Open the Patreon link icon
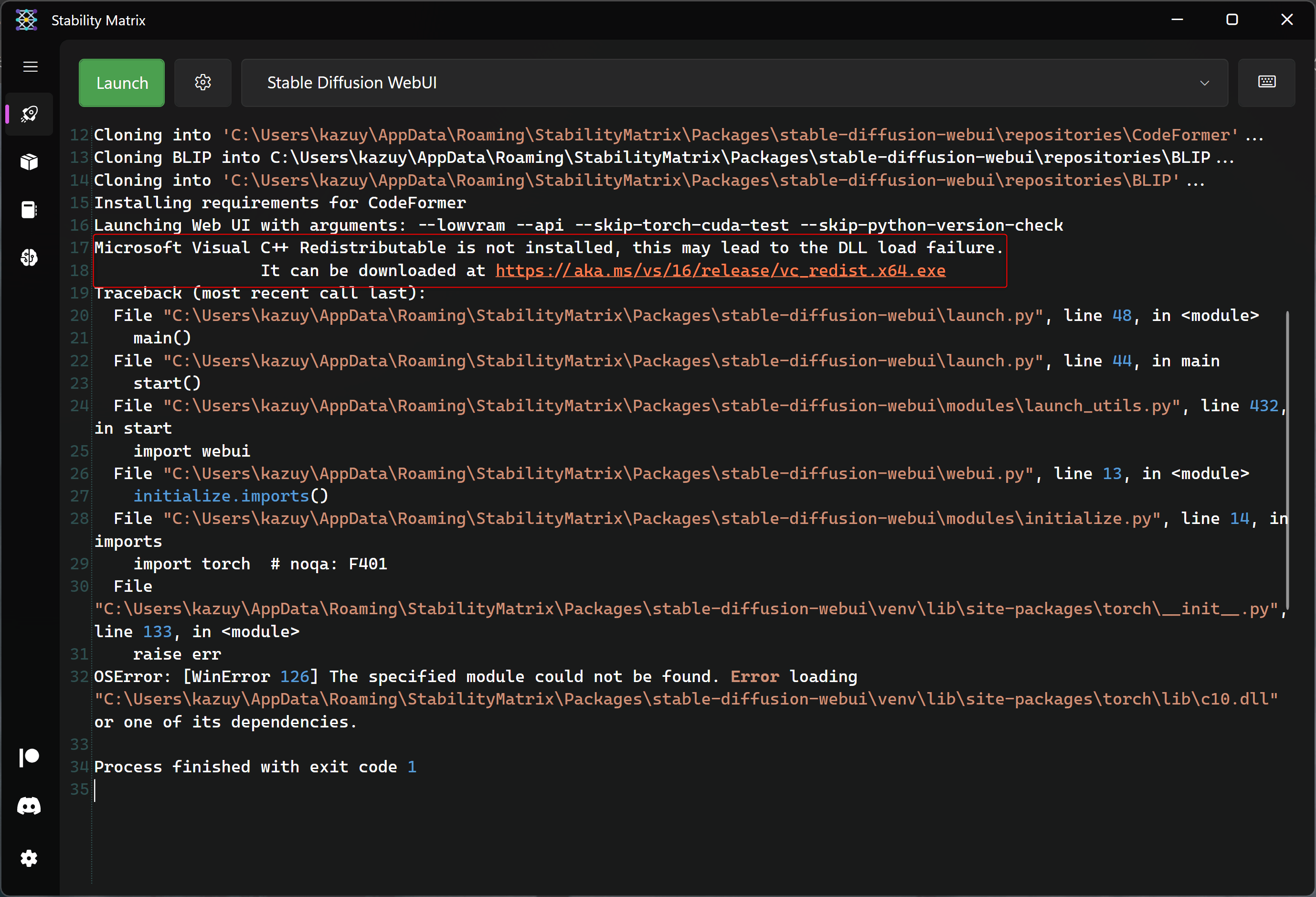Image resolution: width=1316 pixels, height=897 pixels. [30, 757]
